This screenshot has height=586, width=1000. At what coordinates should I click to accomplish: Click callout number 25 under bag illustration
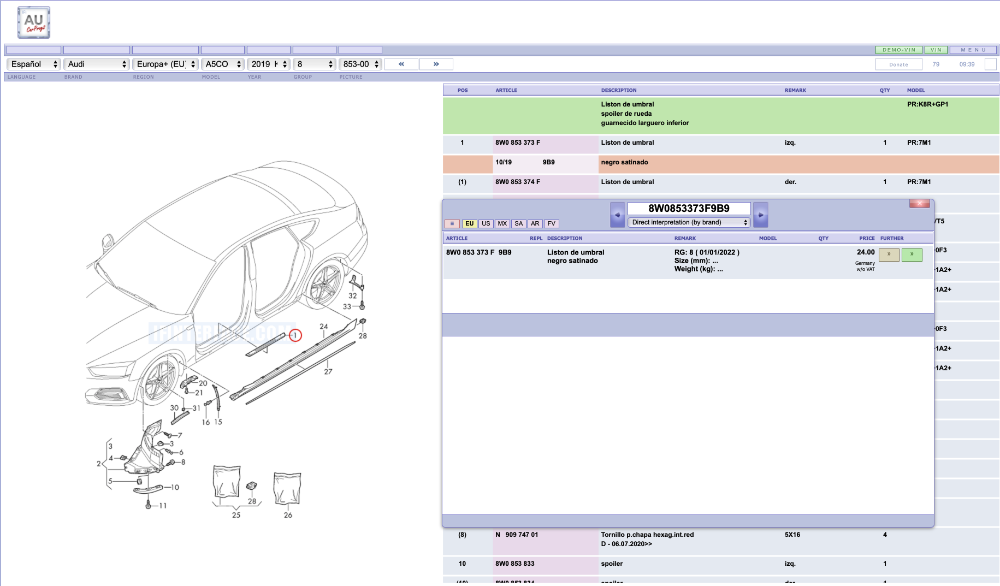click(236, 515)
